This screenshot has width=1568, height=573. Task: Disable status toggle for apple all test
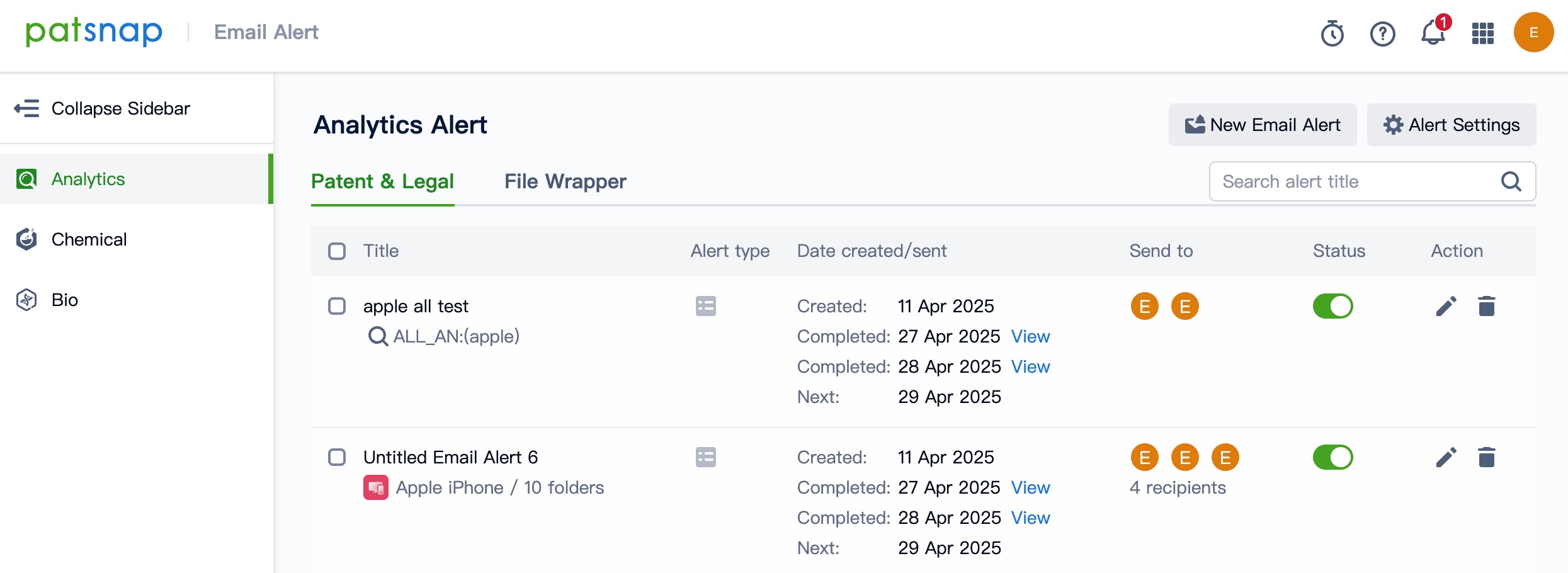(x=1332, y=307)
